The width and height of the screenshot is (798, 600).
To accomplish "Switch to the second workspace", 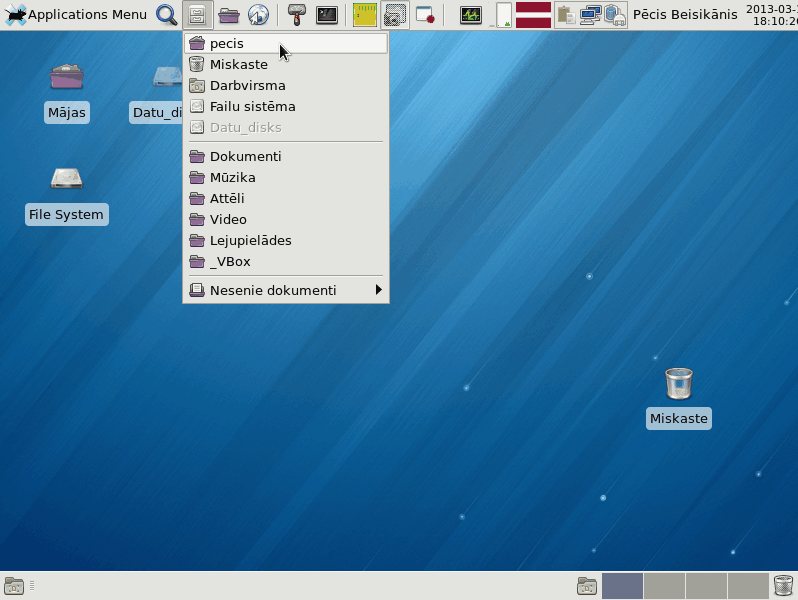I will click(x=664, y=586).
